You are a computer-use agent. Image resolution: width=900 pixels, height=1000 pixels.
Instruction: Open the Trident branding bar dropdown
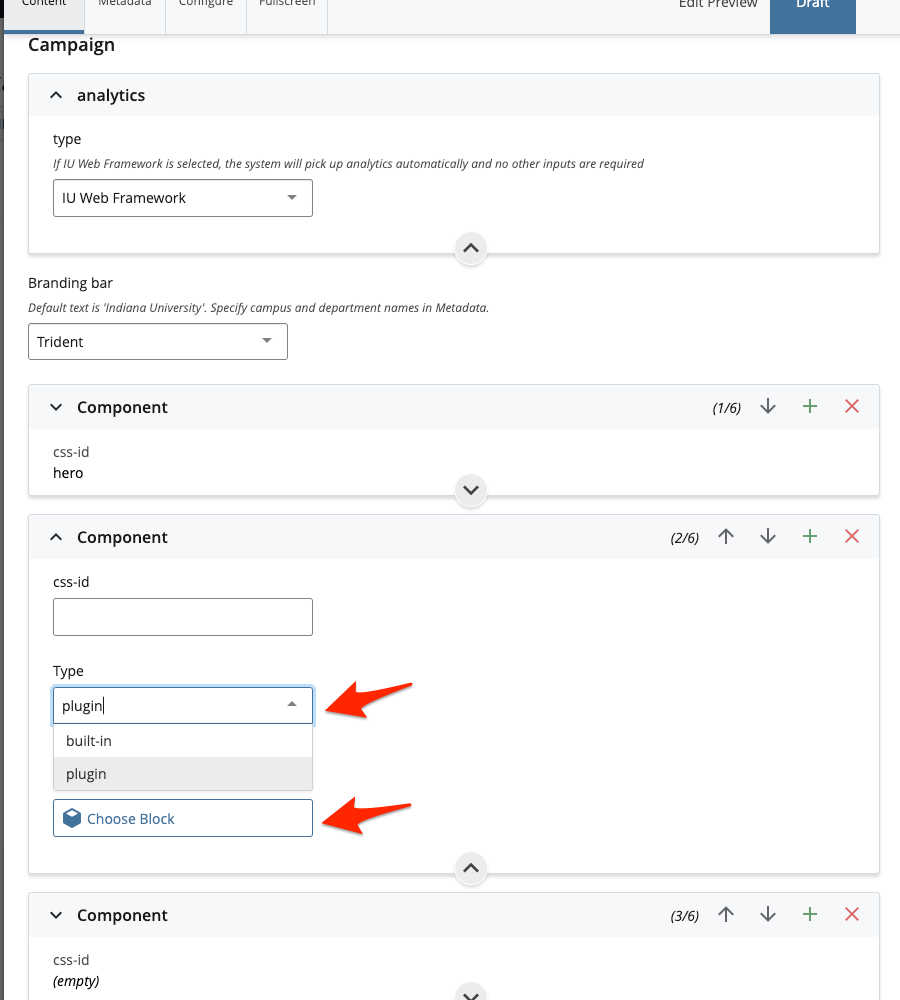click(x=158, y=342)
